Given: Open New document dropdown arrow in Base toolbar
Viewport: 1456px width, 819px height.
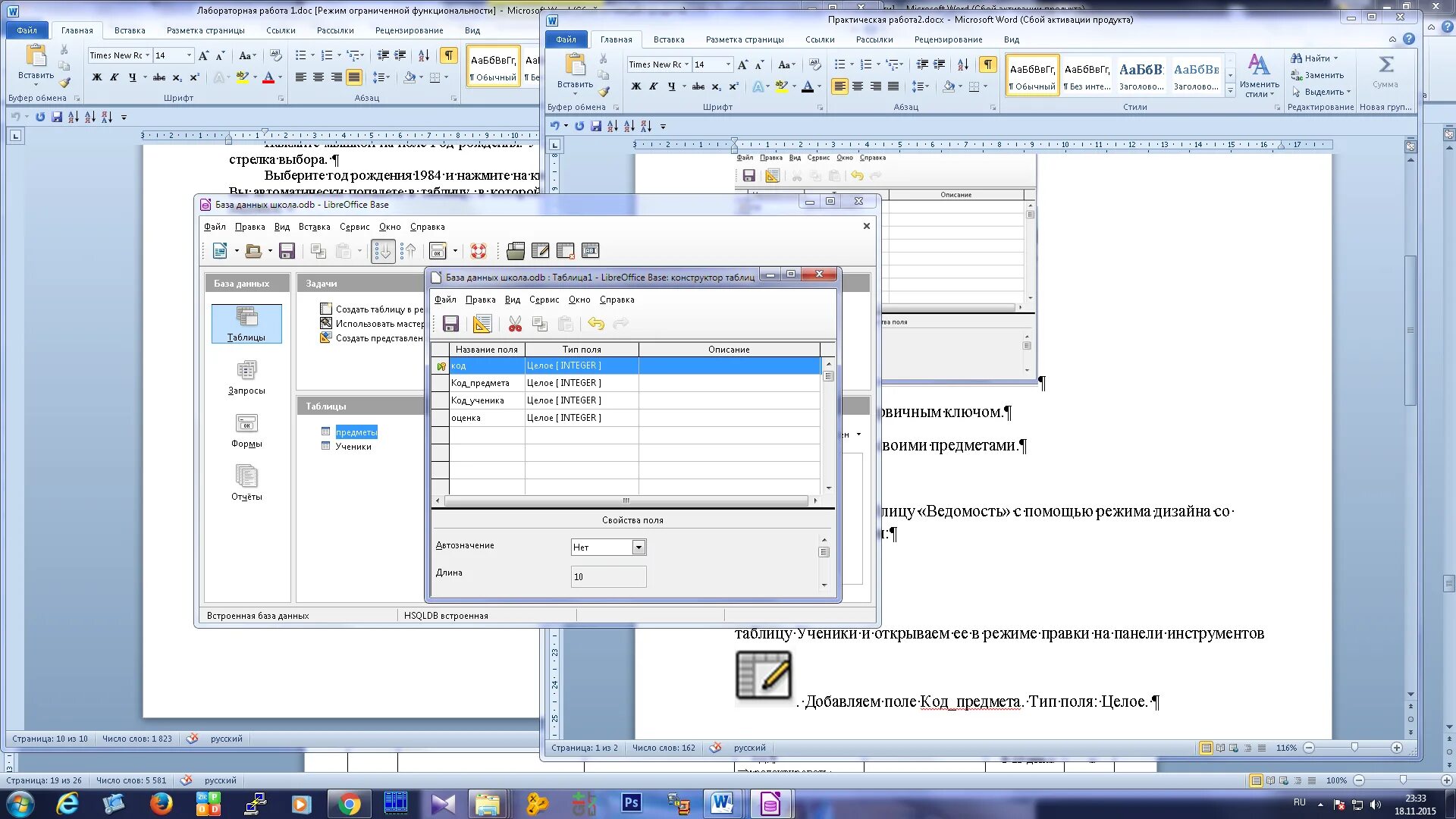Looking at the screenshot, I should pyautogui.click(x=237, y=251).
